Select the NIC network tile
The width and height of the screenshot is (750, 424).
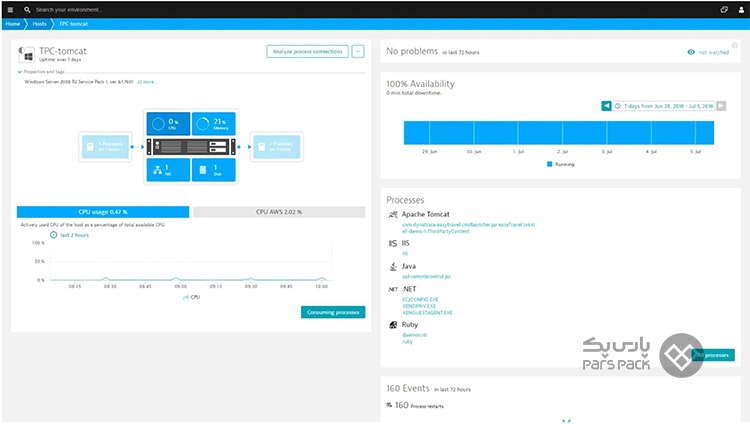point(168,170)
